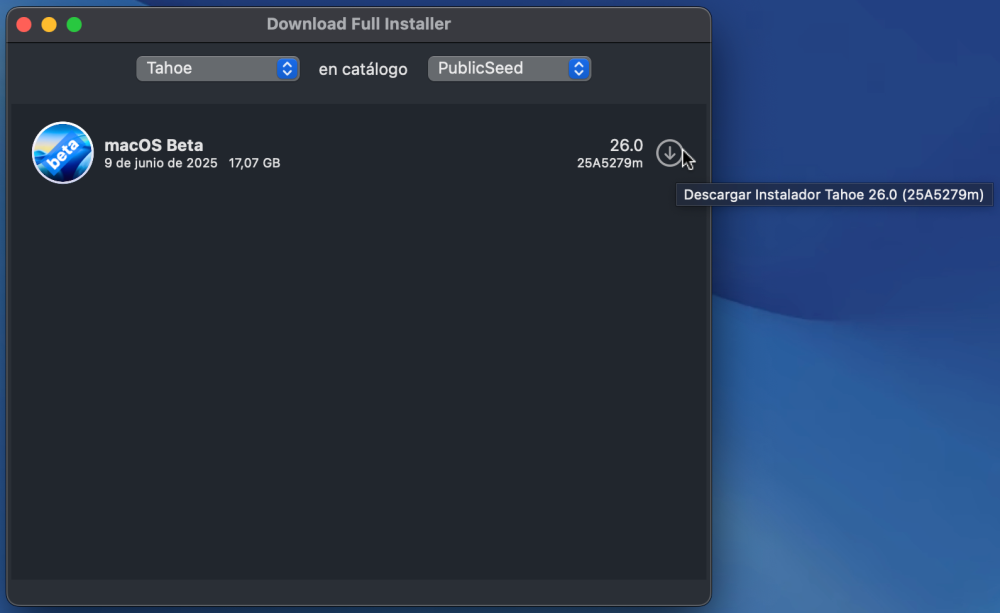Click the Descargar Instalador Tahoe tooltip

coord(834,195)
